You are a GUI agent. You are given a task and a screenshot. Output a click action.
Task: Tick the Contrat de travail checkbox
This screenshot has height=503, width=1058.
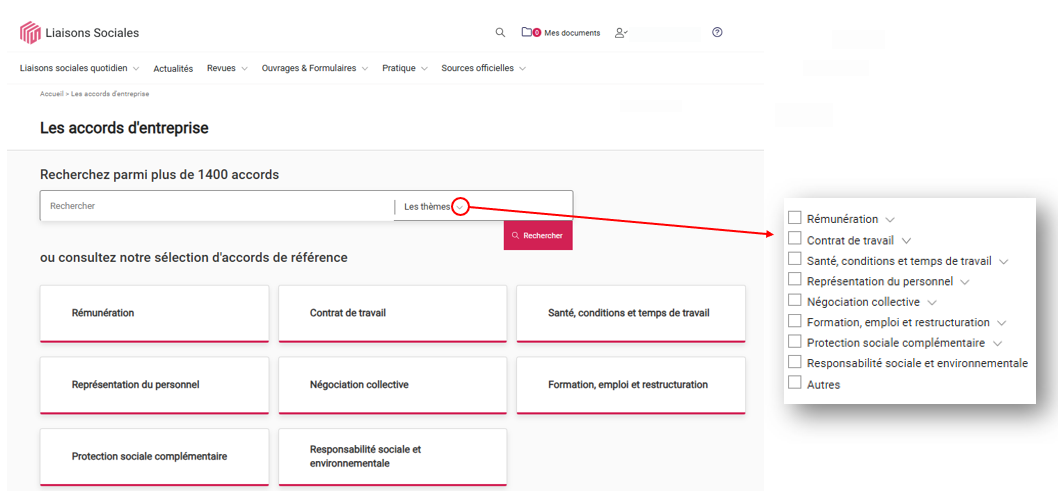(795, 238)
